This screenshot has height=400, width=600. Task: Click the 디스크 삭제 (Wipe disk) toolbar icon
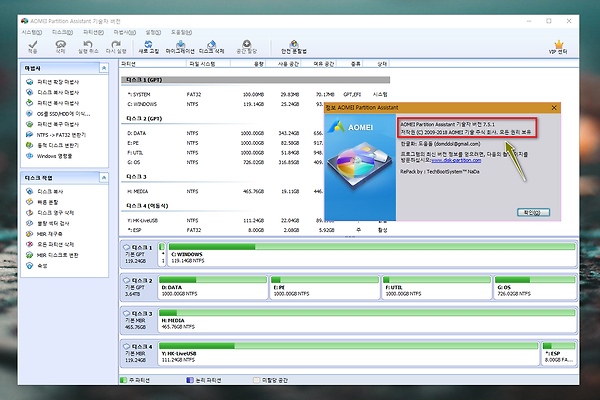211,46
